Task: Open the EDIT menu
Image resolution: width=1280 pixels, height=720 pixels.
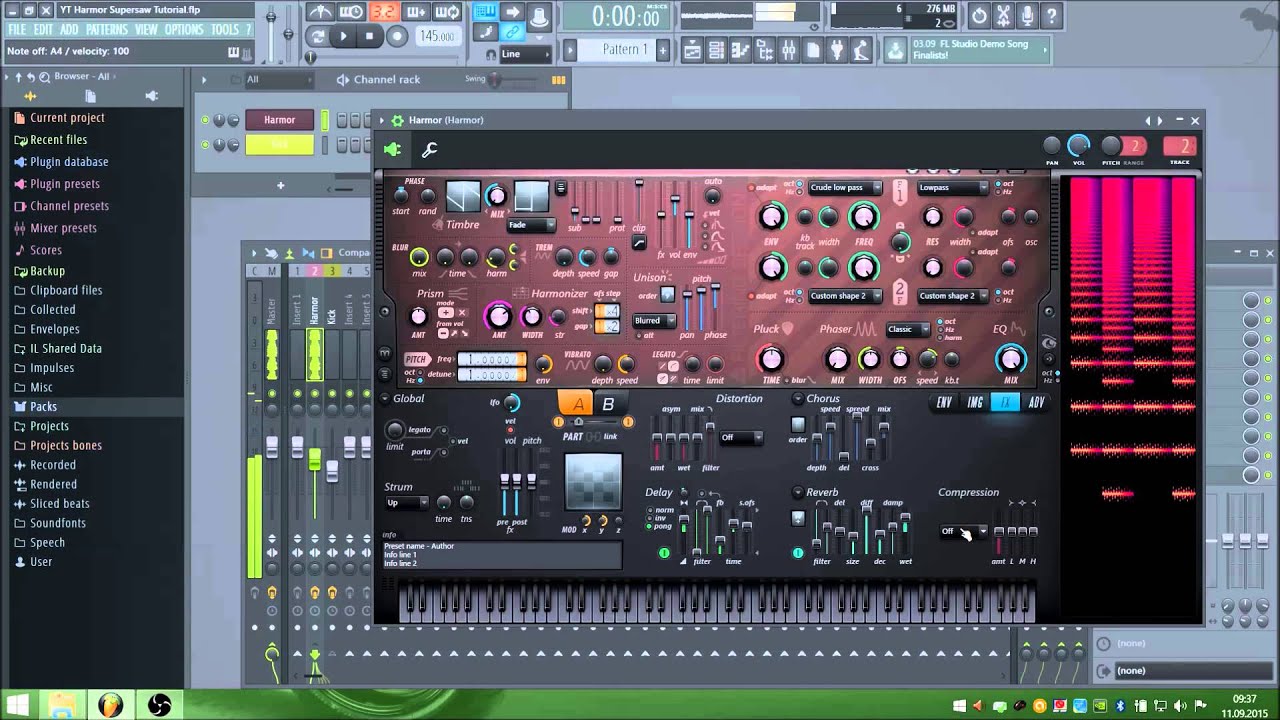Action: tap(43, 30)
